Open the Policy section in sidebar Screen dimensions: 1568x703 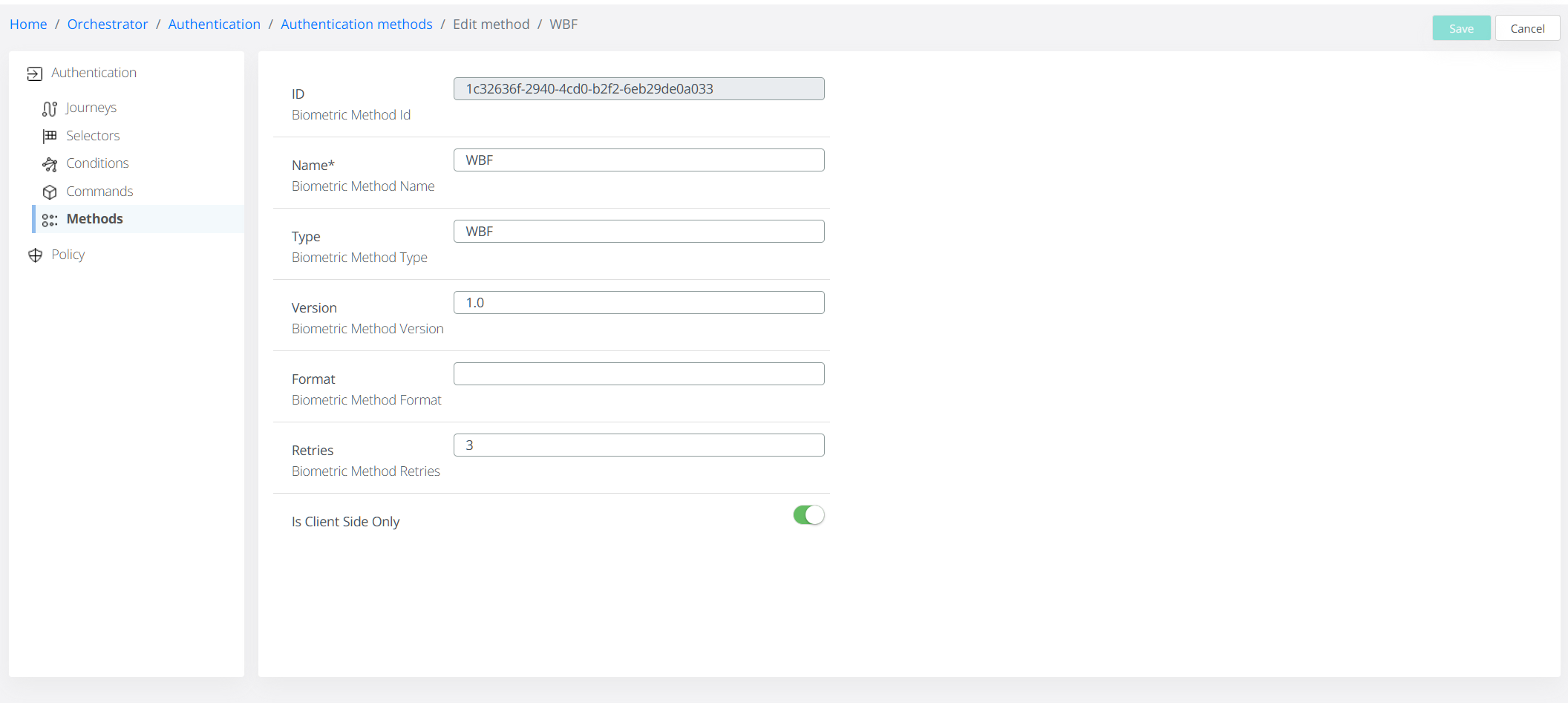pyautogui.click(x=68, y=255)
